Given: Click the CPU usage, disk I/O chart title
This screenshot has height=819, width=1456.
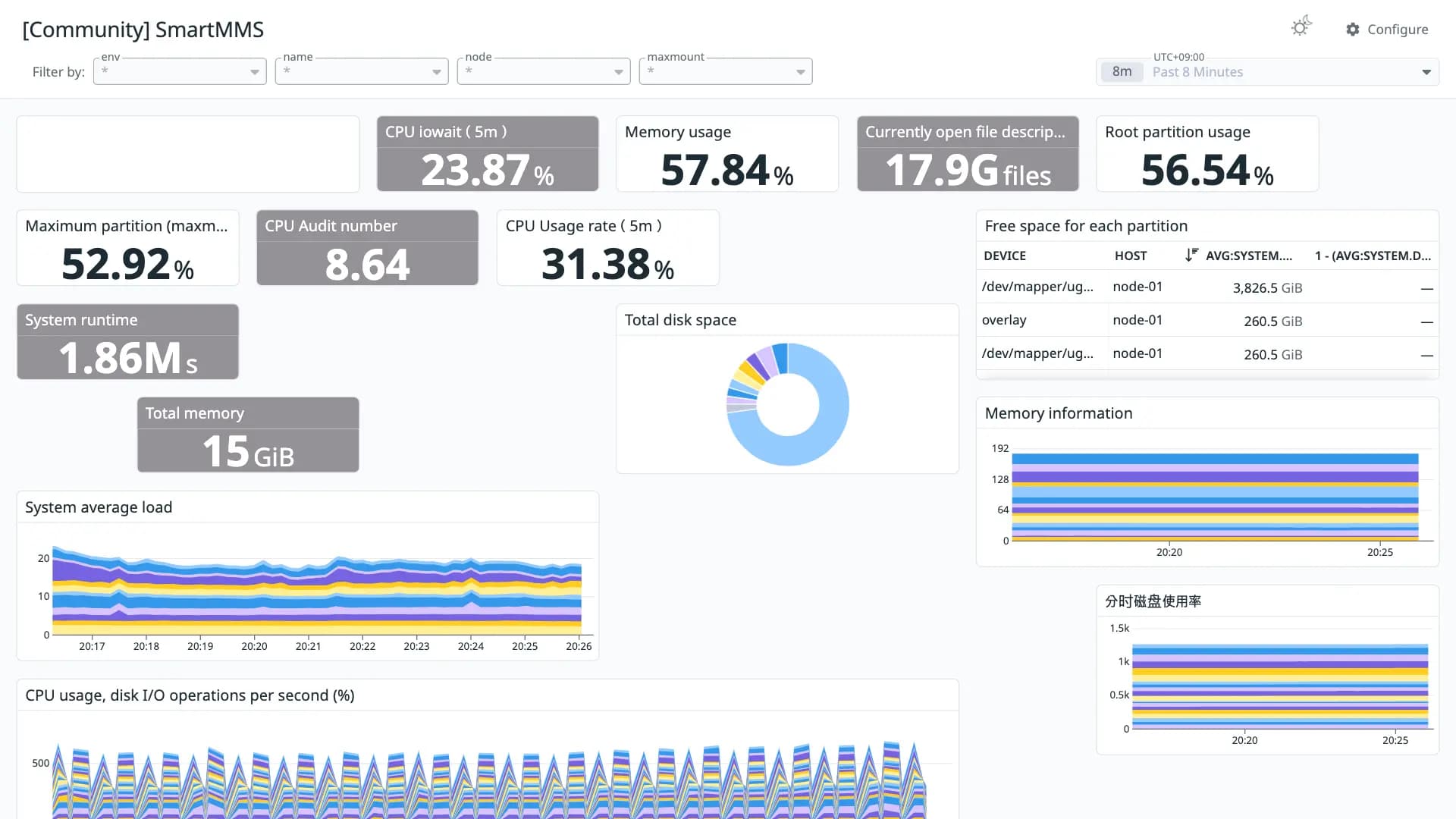Looking at the screenshot, I should [x=190, y=695].
